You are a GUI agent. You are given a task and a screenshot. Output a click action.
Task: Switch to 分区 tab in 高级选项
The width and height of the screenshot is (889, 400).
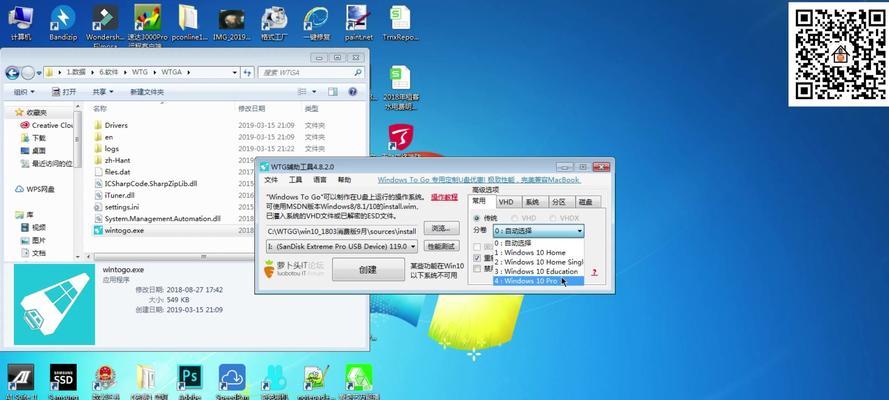tap(558, 202)
